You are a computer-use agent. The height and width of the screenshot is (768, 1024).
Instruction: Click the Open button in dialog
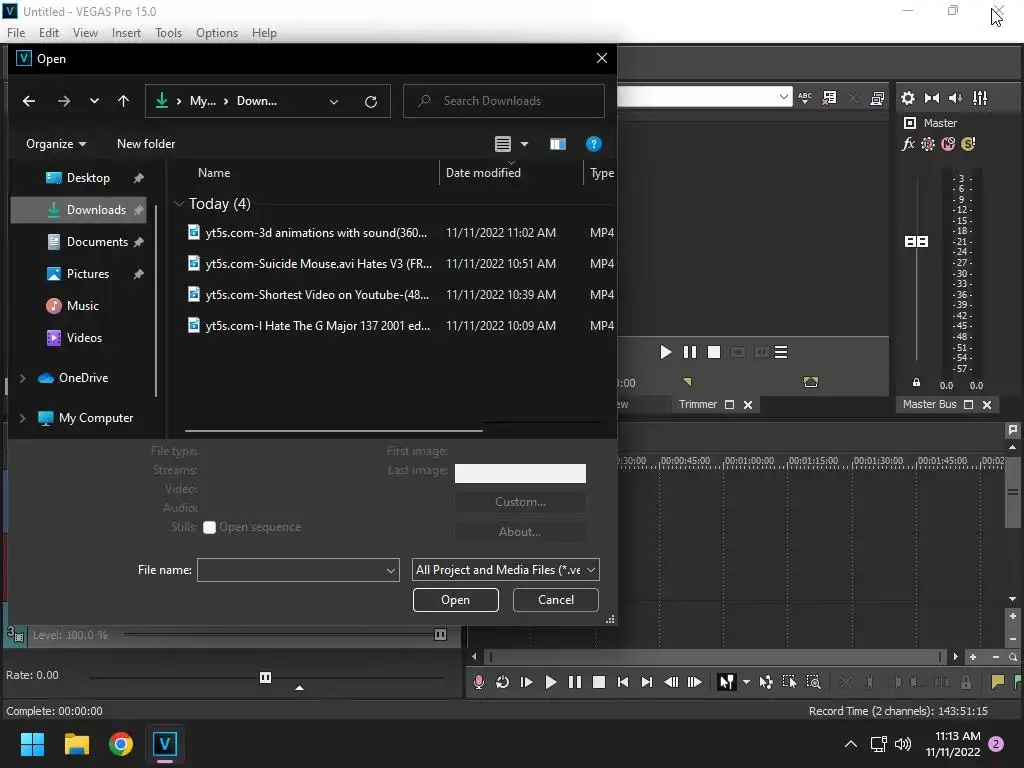455,600
